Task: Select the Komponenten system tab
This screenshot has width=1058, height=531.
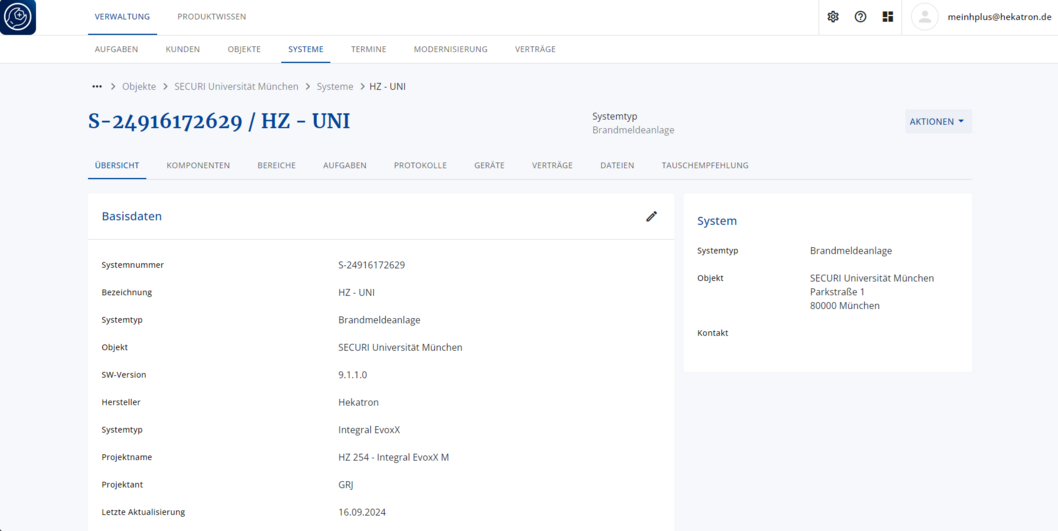Action: [x=198, y=165]
